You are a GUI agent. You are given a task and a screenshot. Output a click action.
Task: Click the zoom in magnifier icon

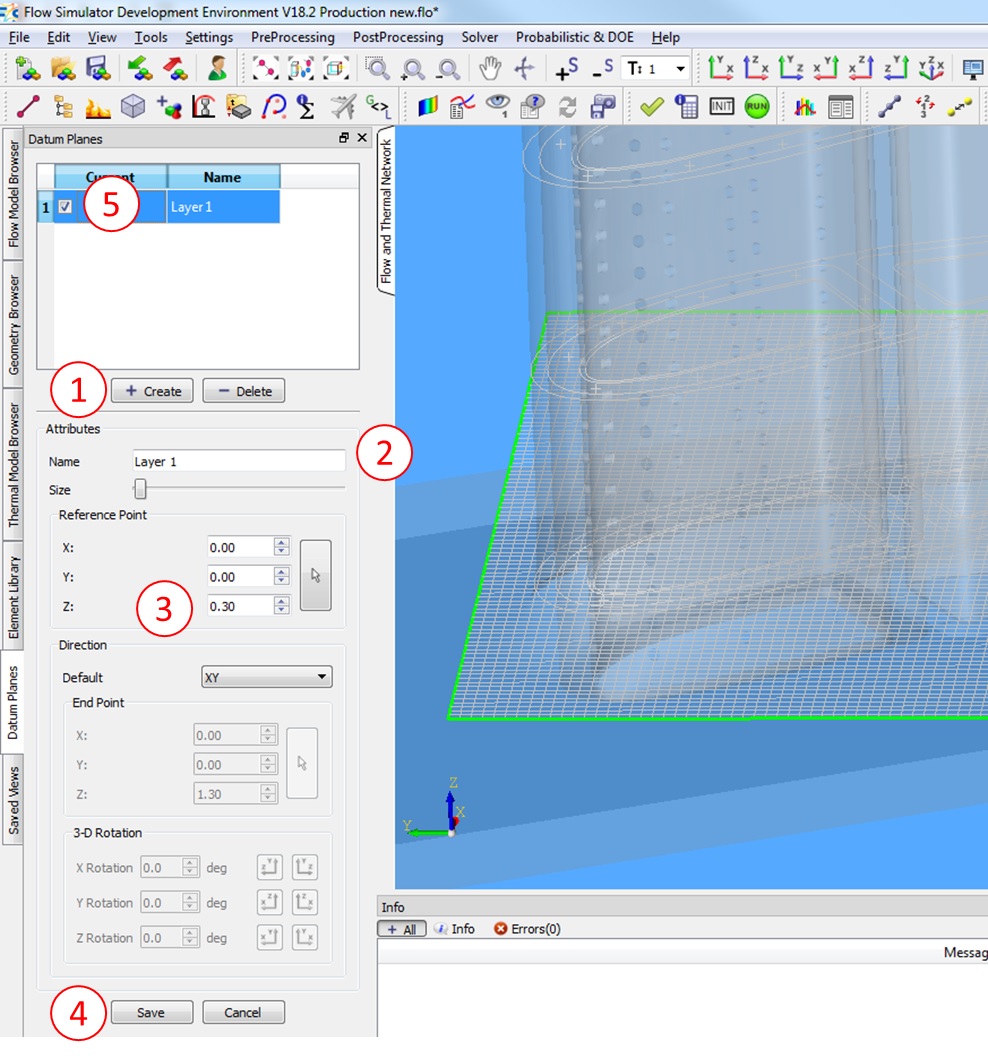coord(413,68)
